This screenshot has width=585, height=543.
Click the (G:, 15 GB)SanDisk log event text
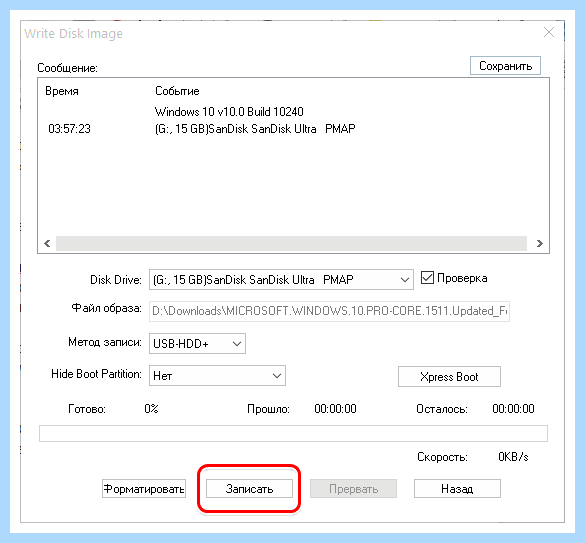click(255, 129)
